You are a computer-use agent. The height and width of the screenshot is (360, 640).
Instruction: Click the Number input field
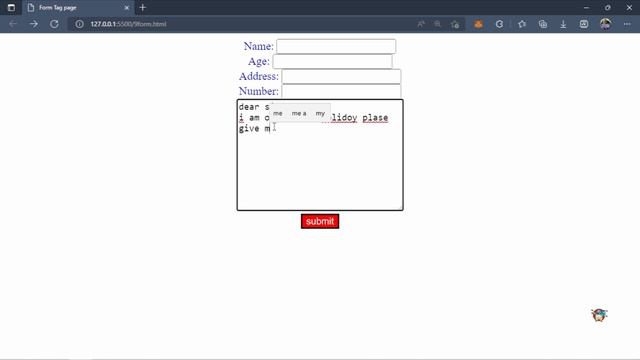341,91
